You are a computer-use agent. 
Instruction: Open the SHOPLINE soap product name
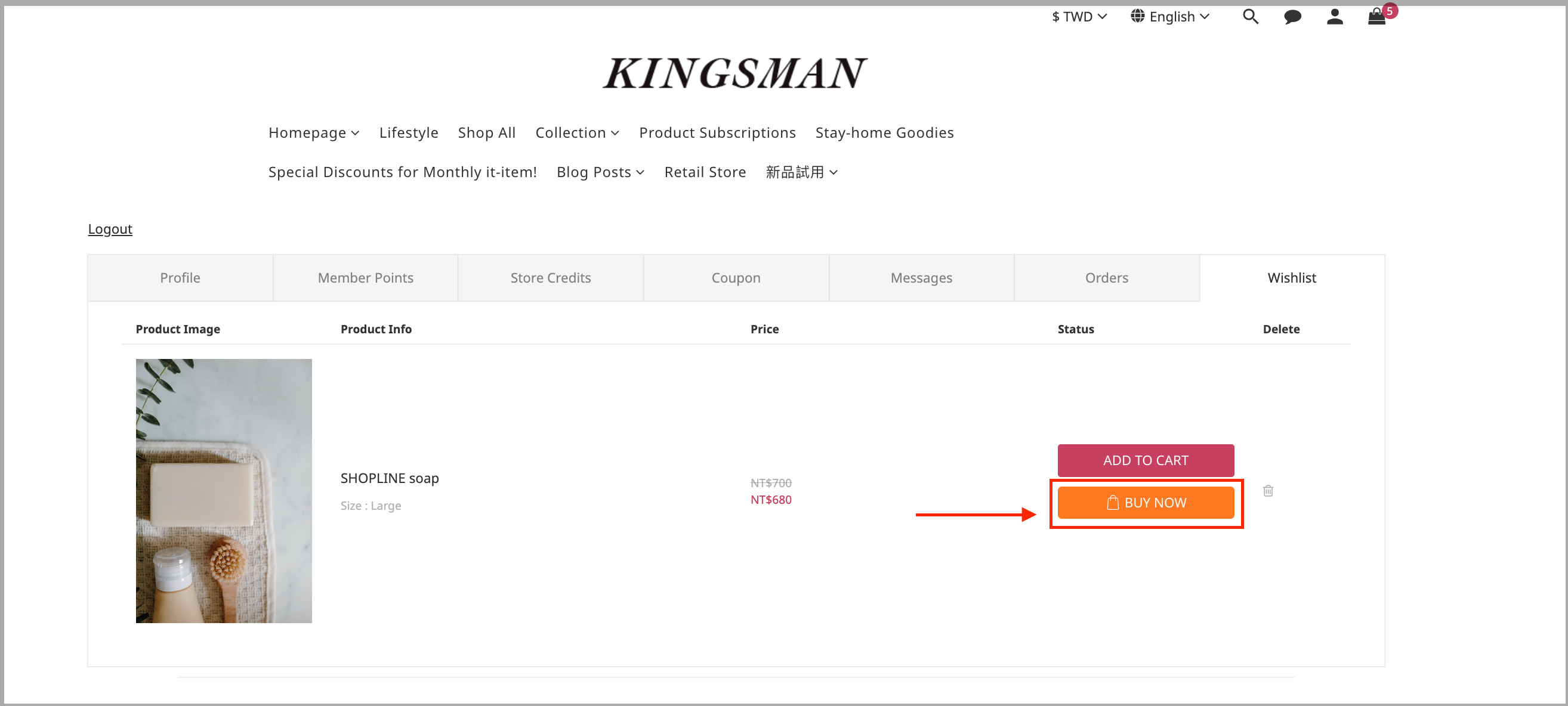click(390, 478)
